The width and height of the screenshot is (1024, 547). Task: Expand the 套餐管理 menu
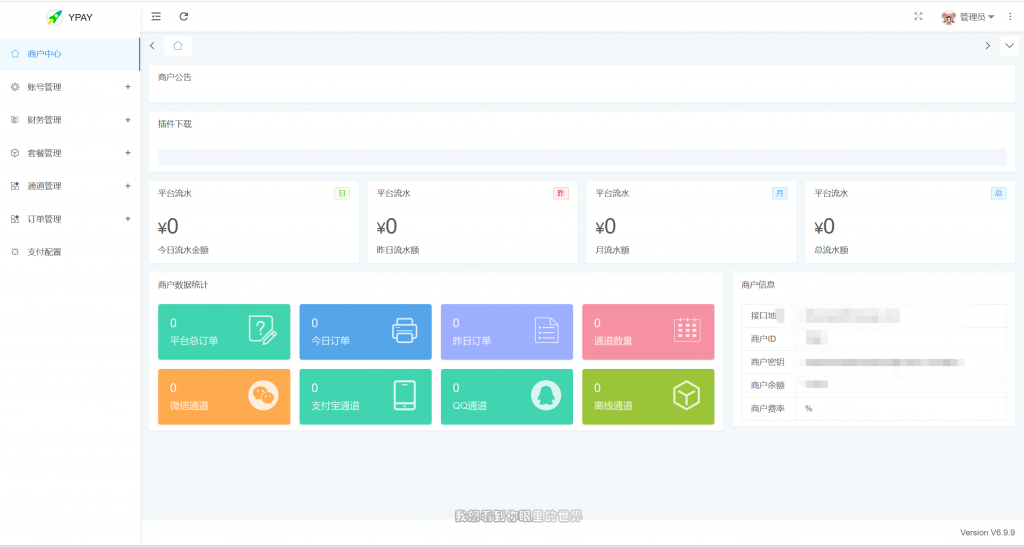(68, 153)
